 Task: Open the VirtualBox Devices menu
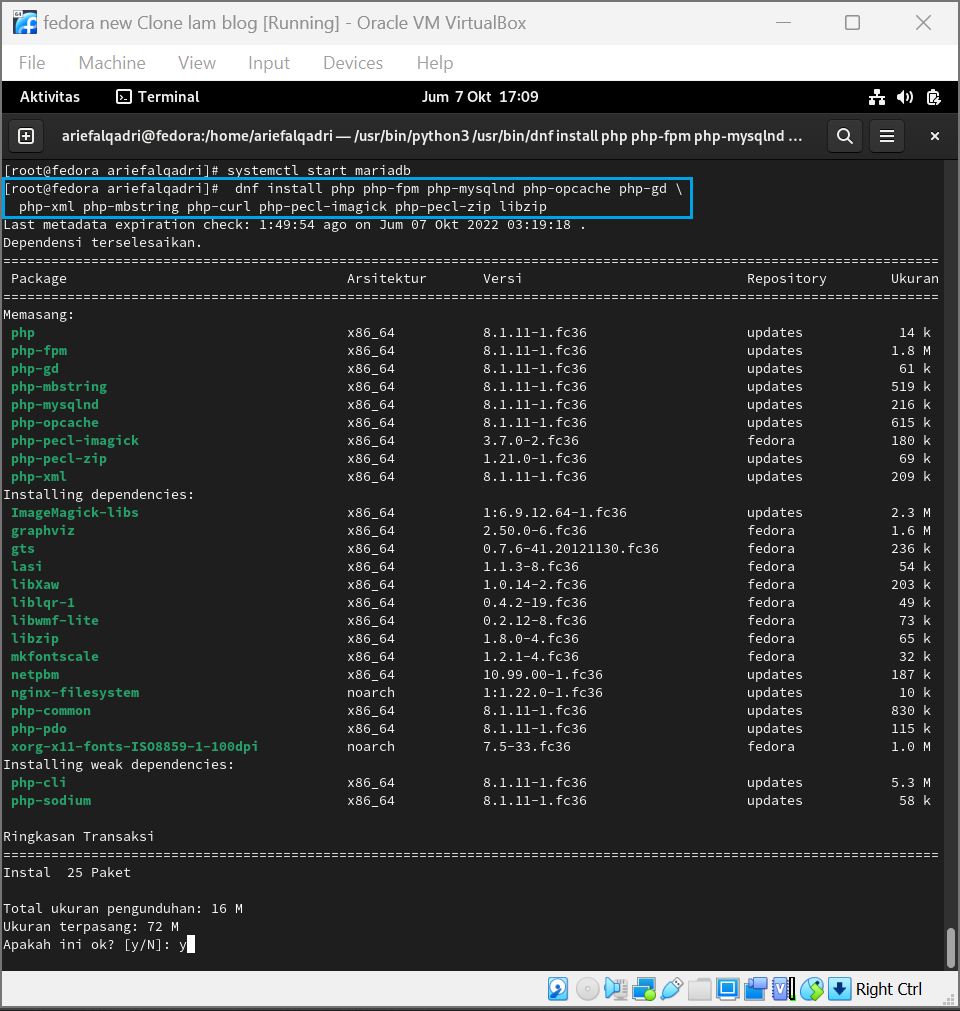click(353, 63)
